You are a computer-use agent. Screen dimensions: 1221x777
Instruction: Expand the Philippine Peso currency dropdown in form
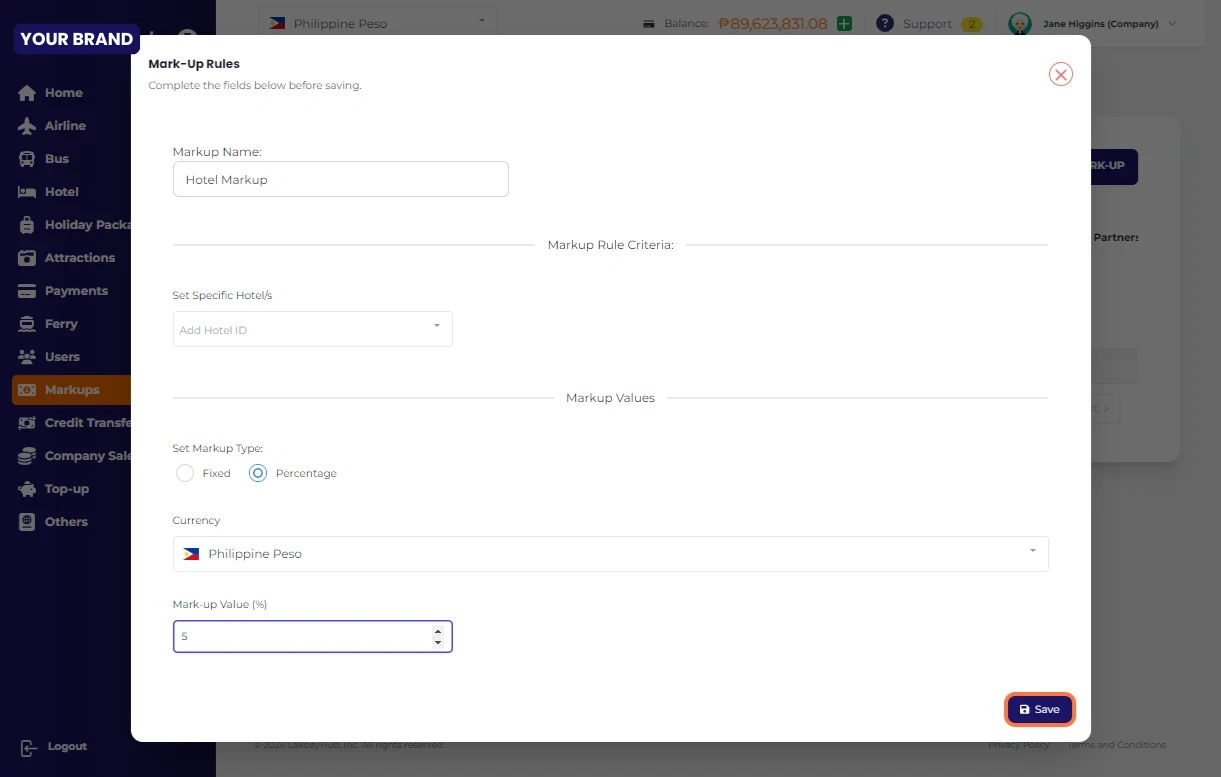coord(610,554)
